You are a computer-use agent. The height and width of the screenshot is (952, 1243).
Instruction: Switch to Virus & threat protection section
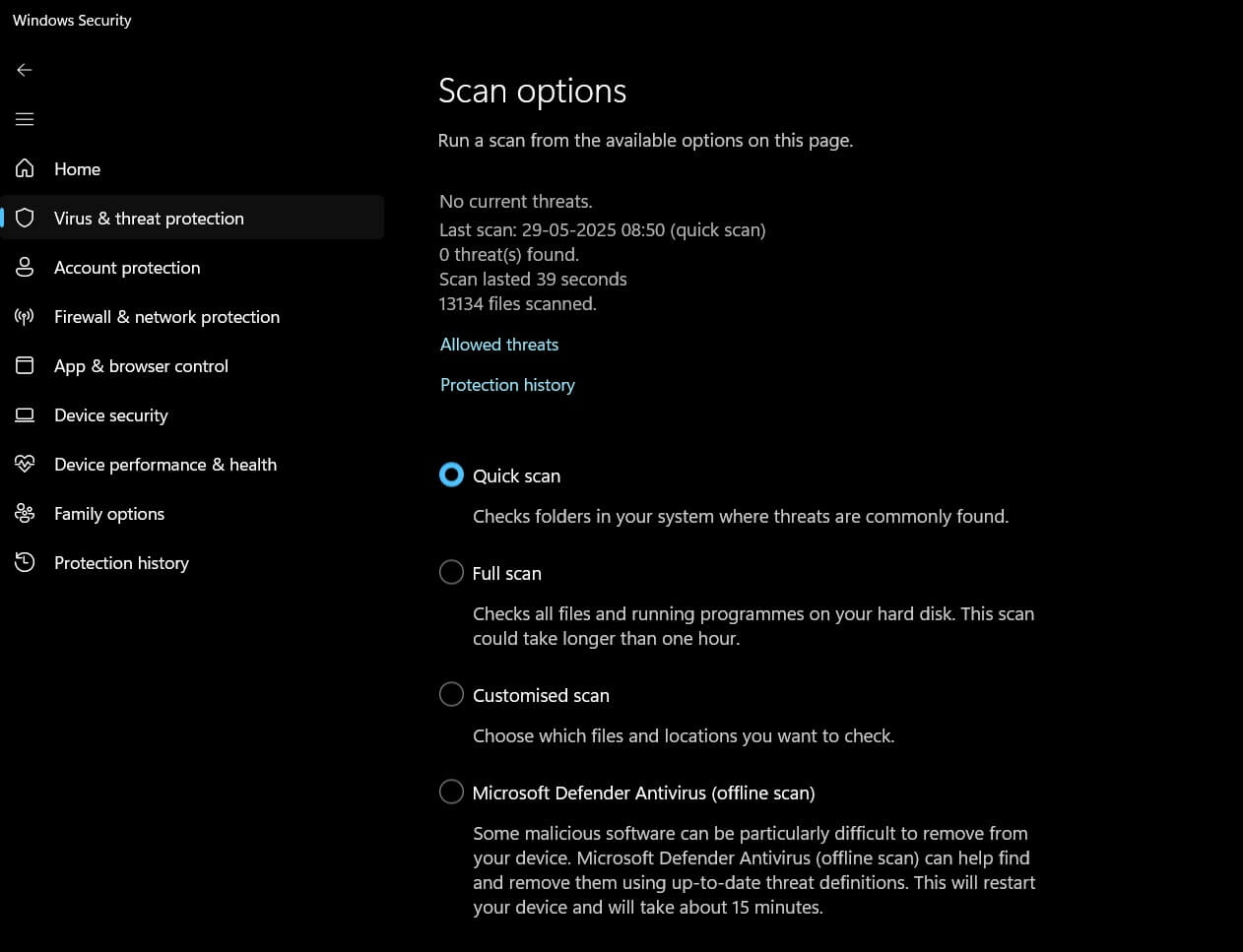pyautogui.click(x=149, y=218)
